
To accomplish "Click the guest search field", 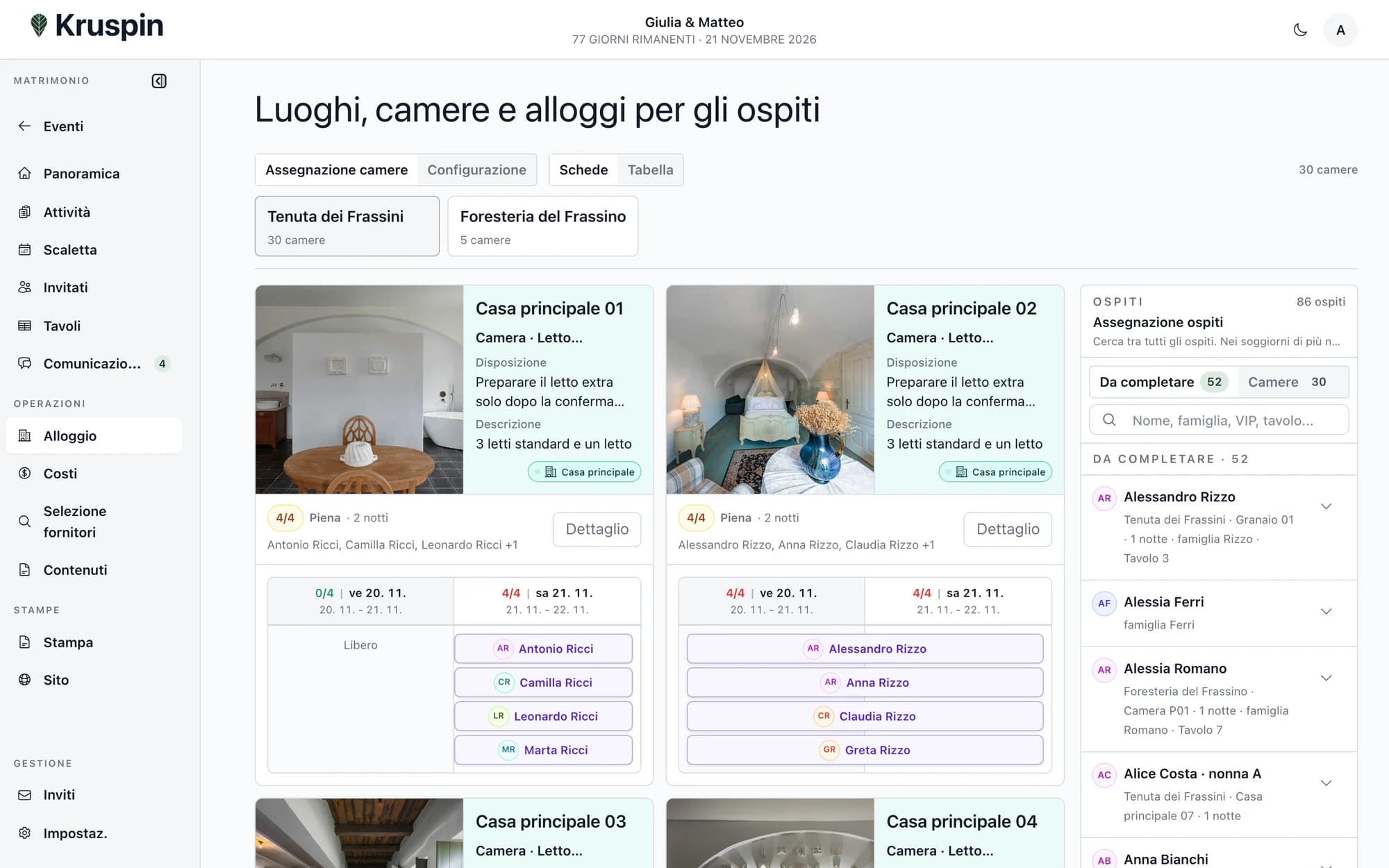I will click(1219, 420).
